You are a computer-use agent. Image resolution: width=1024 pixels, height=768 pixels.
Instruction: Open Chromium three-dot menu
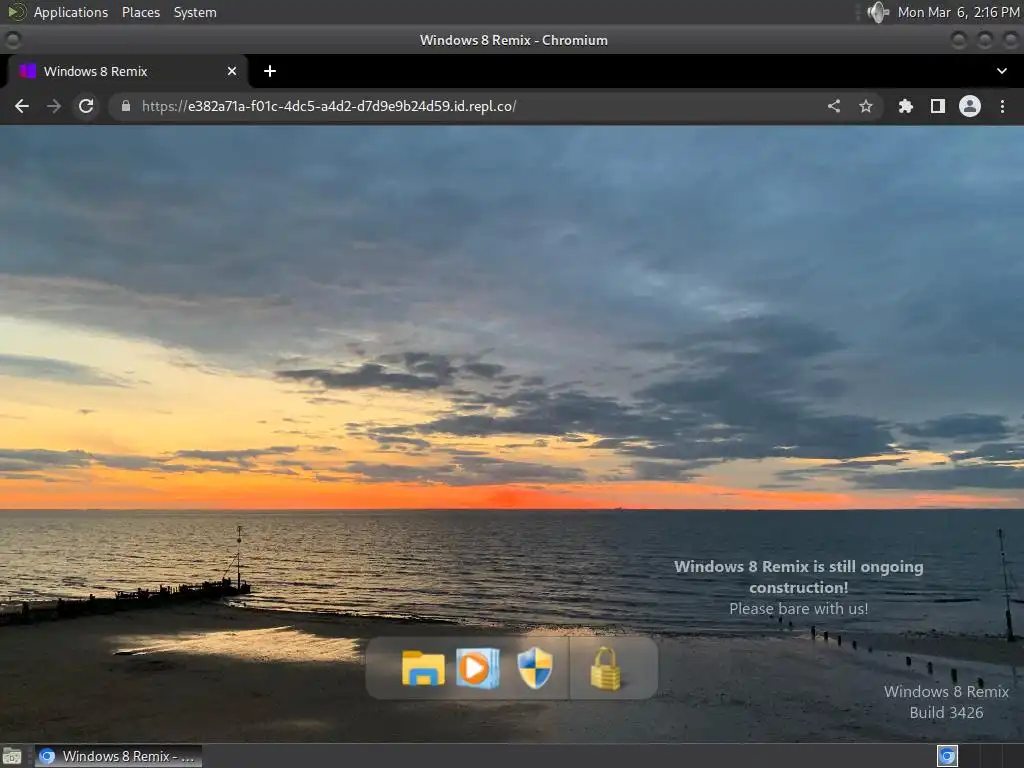[1002, 106]
